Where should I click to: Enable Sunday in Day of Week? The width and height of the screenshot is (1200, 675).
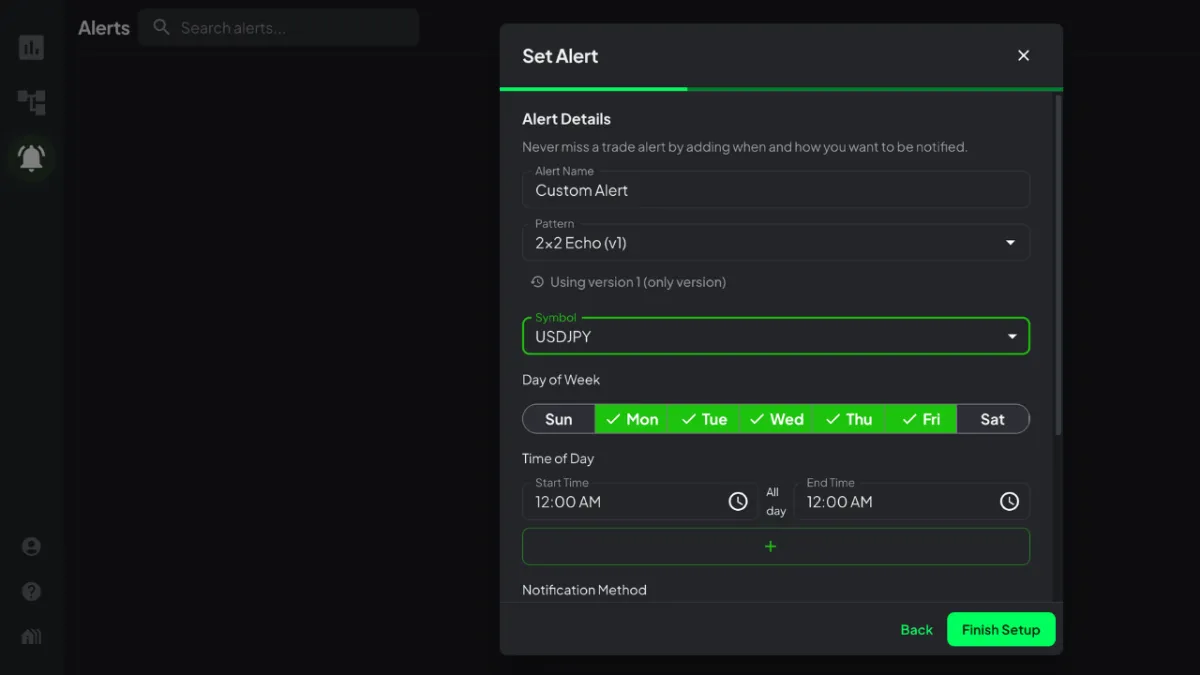559,419
